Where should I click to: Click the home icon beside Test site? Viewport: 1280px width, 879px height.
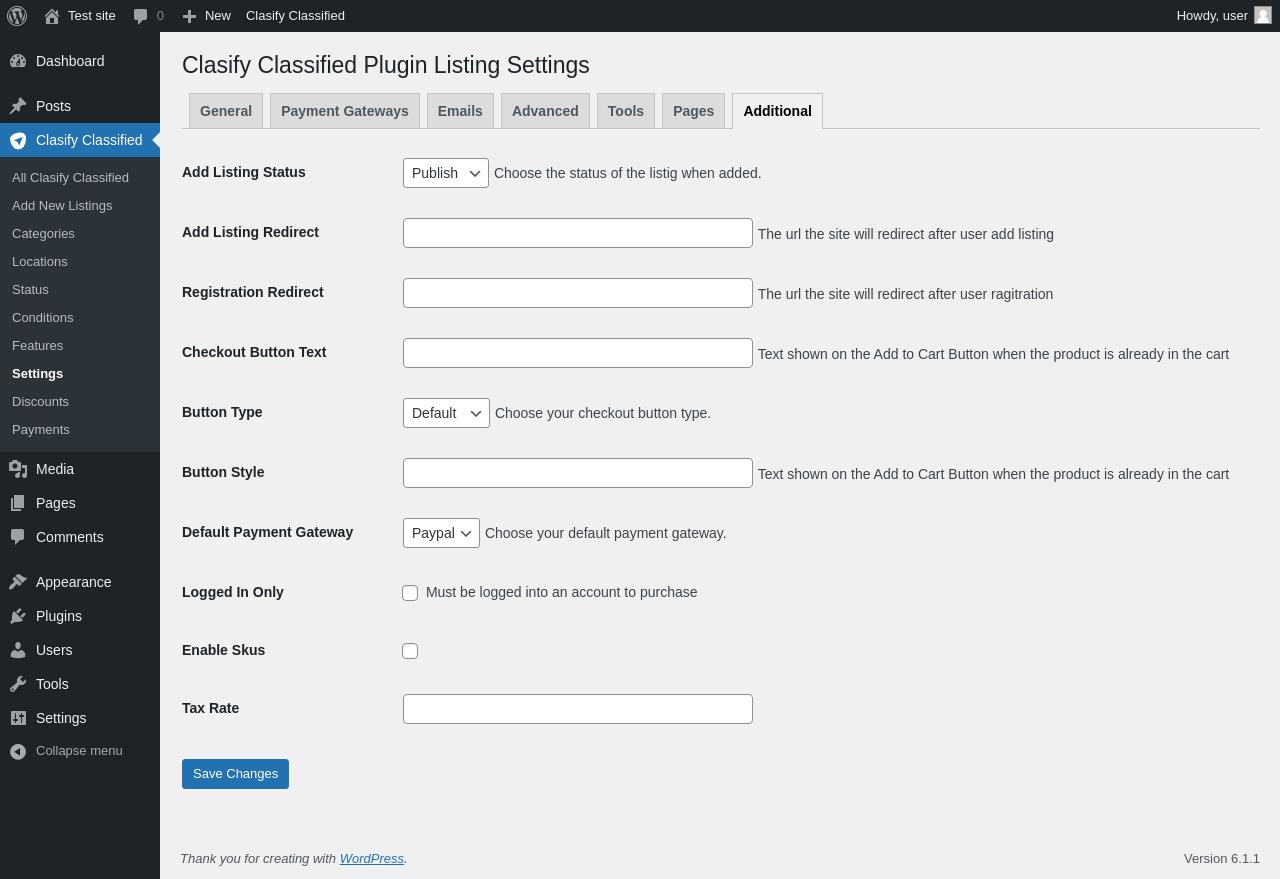click(52, 16)
